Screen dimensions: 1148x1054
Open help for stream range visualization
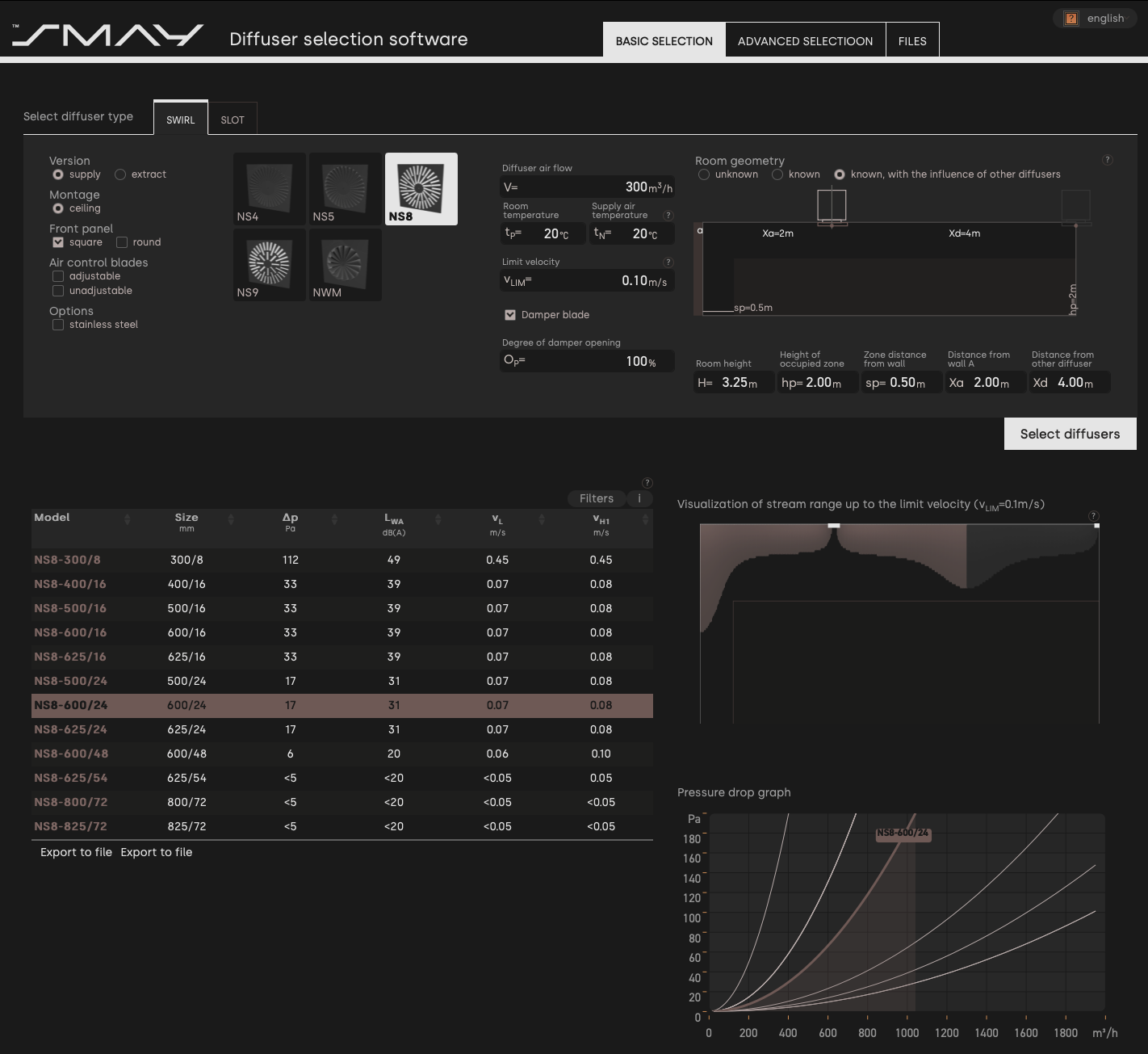[x=1094, y=516]
